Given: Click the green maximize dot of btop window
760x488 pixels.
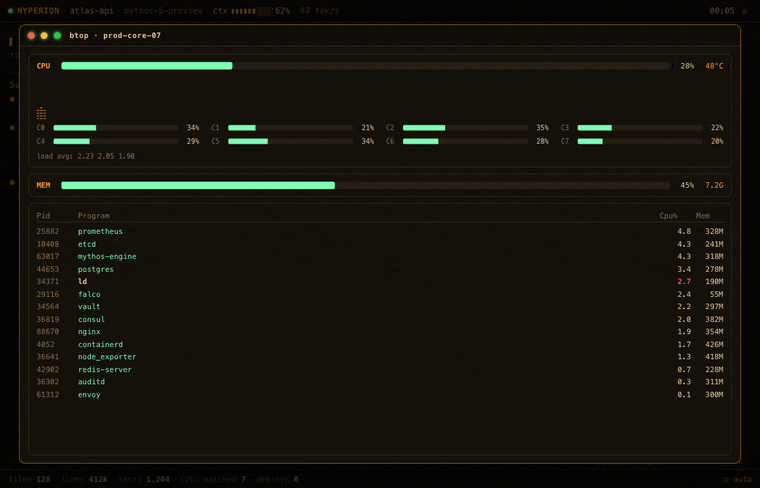Looking at the screenshot, I should (57, 35).
